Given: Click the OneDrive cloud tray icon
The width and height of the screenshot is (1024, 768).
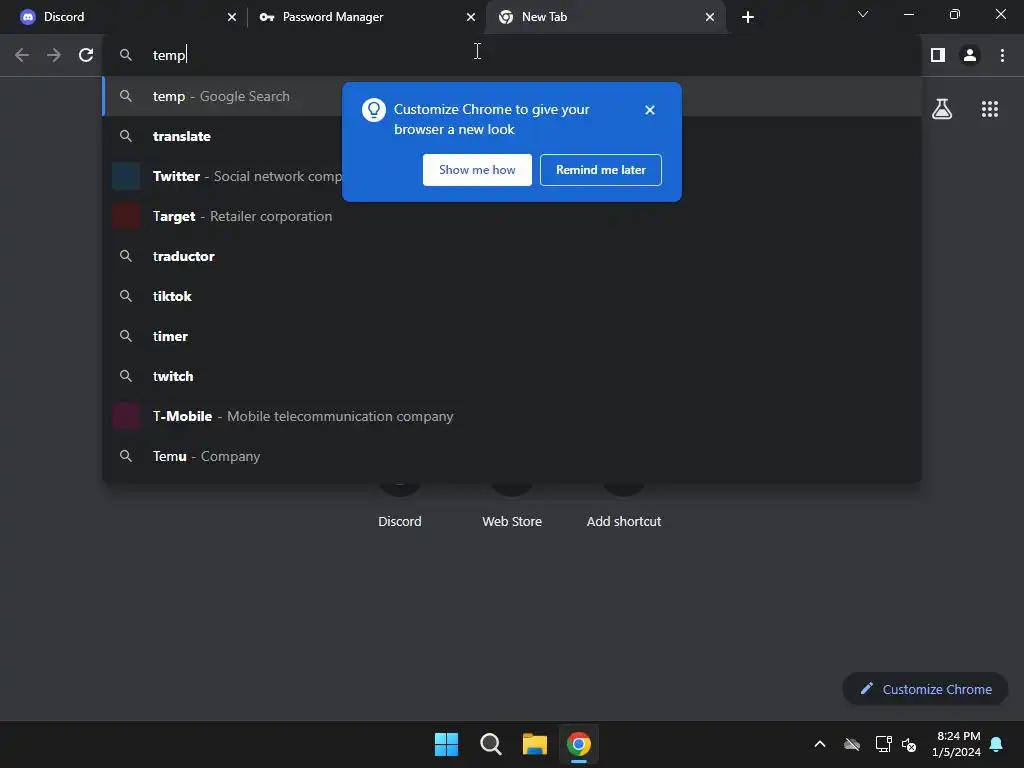Looking at the screenshot, I should click(x=852, y=744).
